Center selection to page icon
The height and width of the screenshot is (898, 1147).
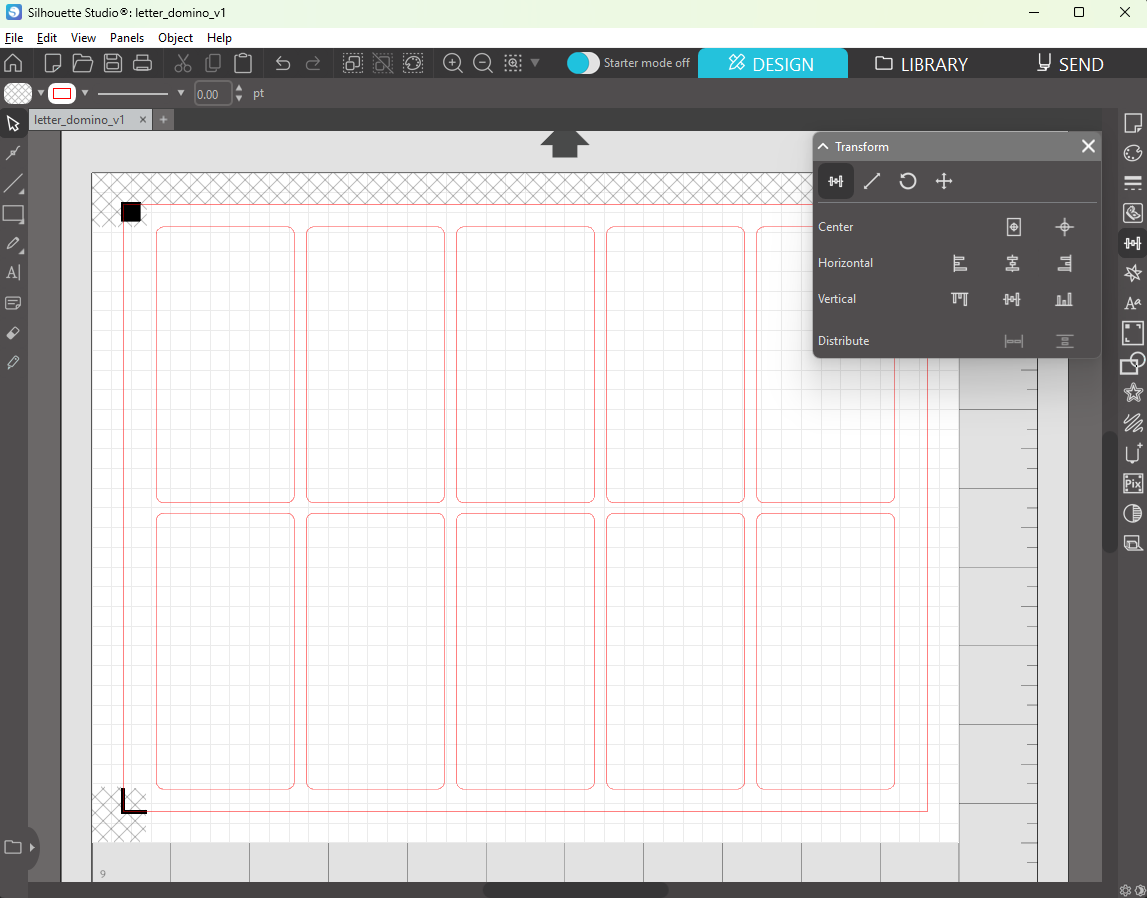(x=1014, y=227)
